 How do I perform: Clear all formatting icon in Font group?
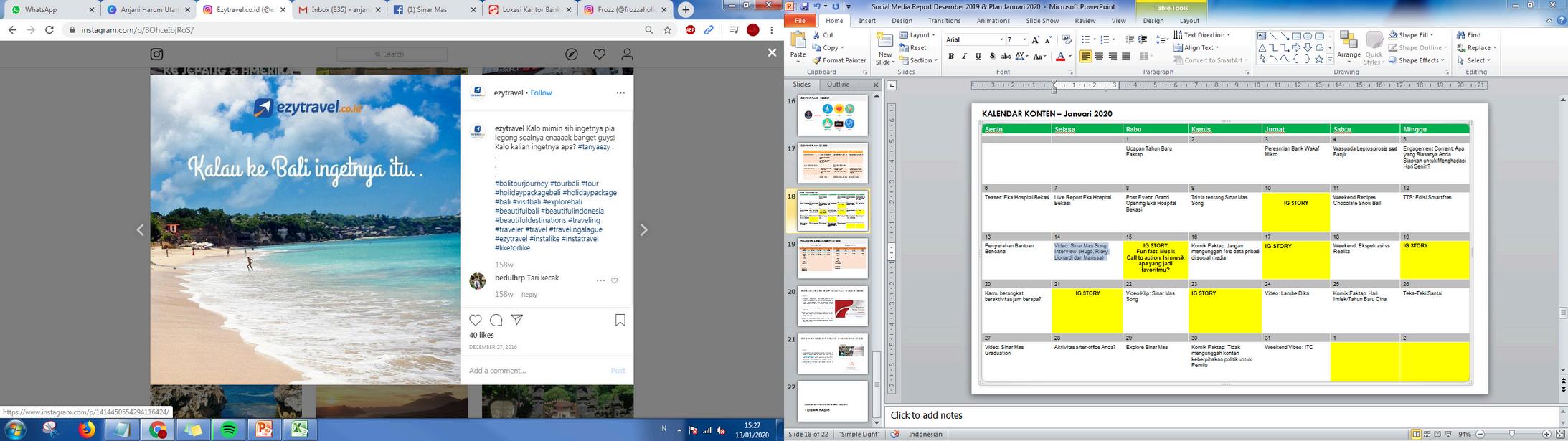tap(1067, 39)
